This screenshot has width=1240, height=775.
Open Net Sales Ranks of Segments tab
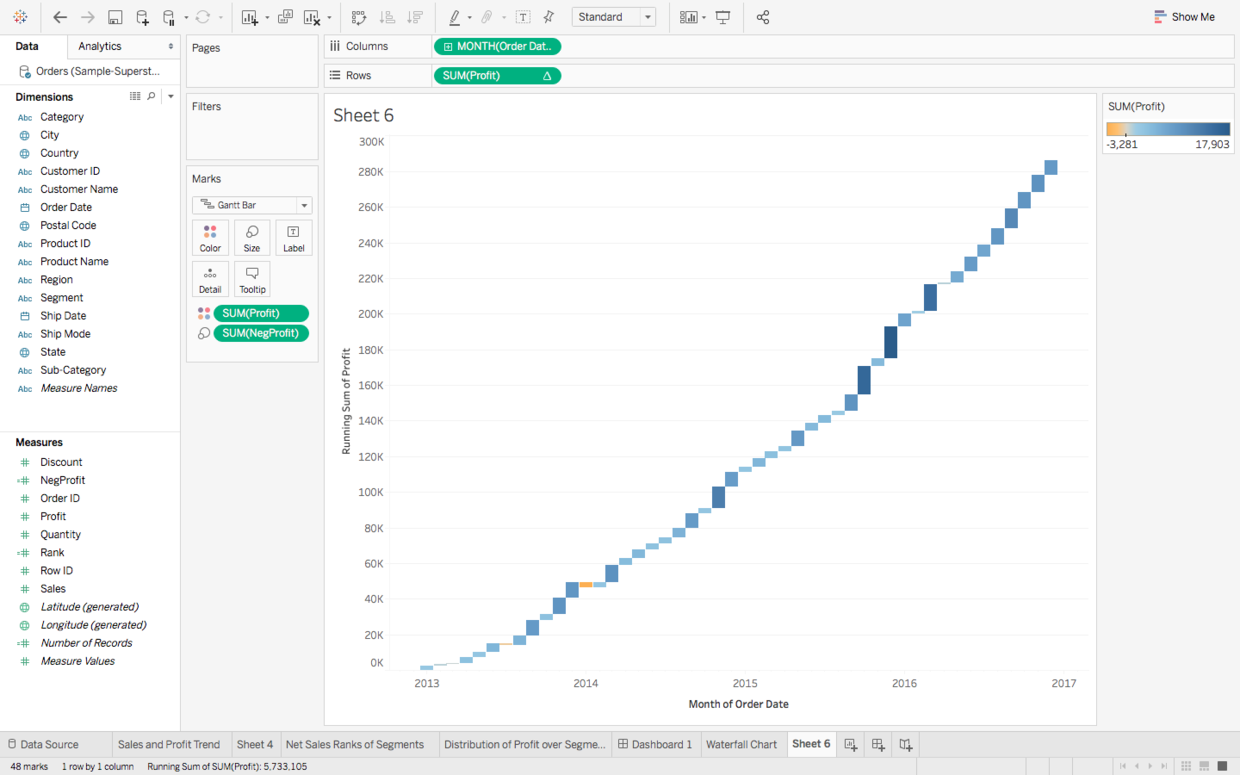point(355,744)
